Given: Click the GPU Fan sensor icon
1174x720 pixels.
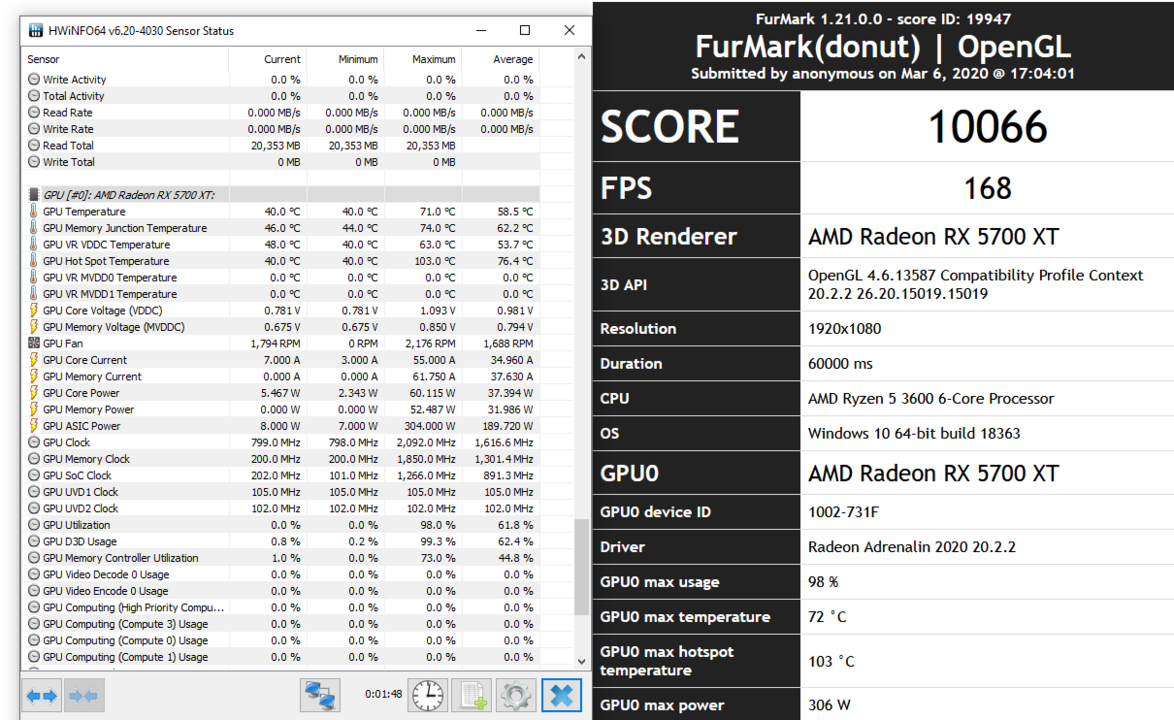Looking at the screenshot, I should click(34, 344).
